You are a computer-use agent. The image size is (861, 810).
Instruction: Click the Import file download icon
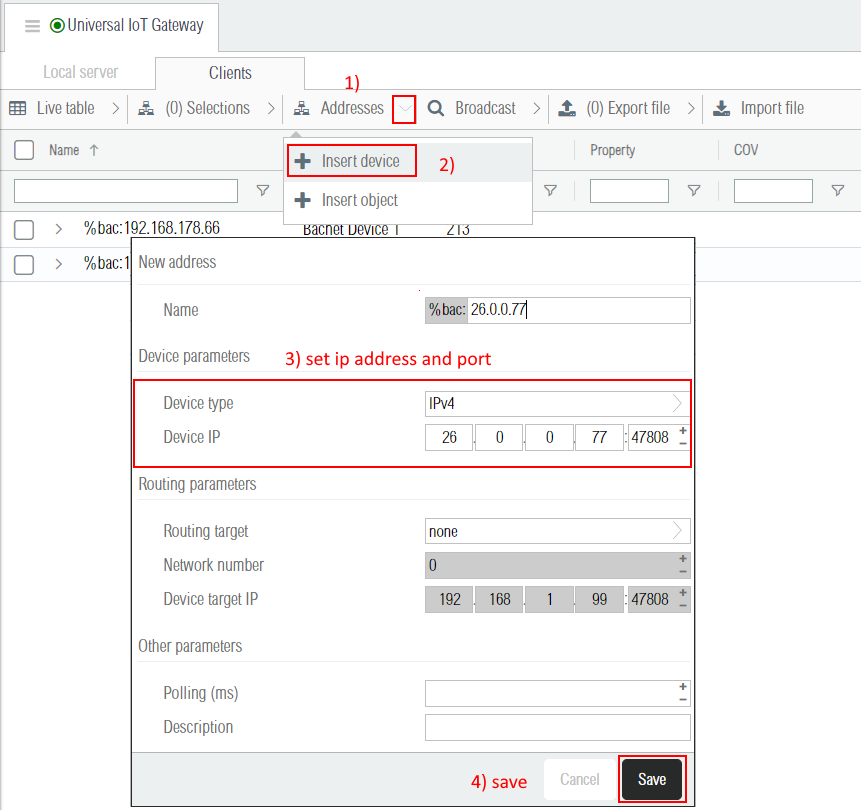click(x=722, y=108)
